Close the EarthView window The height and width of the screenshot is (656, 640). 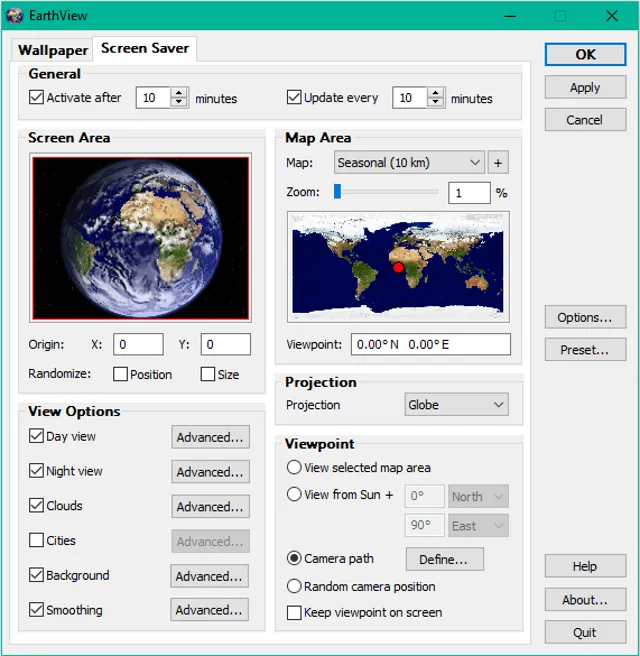pyautogui.click(x=612, y=16)
